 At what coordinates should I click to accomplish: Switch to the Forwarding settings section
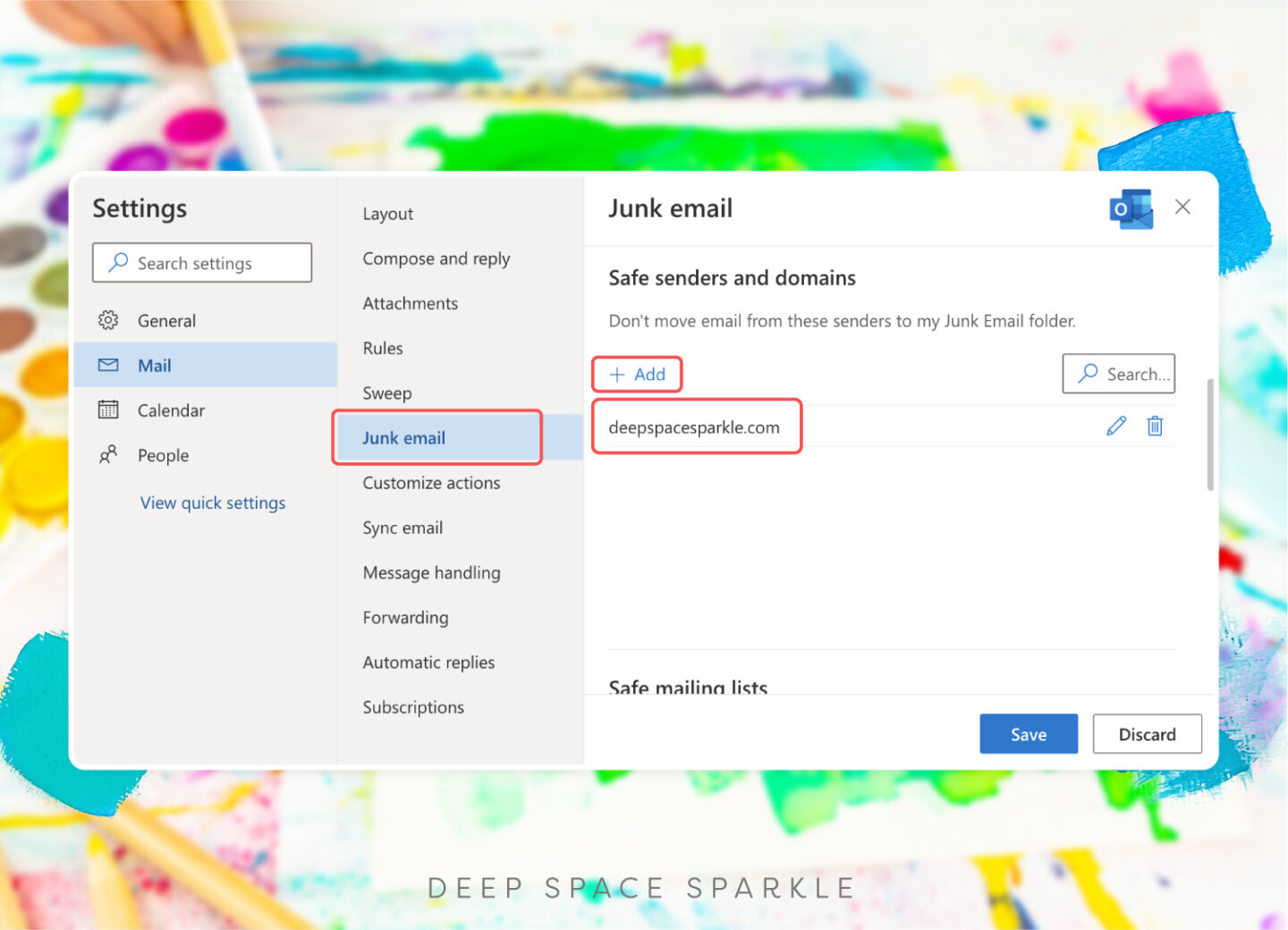(405, 617)
